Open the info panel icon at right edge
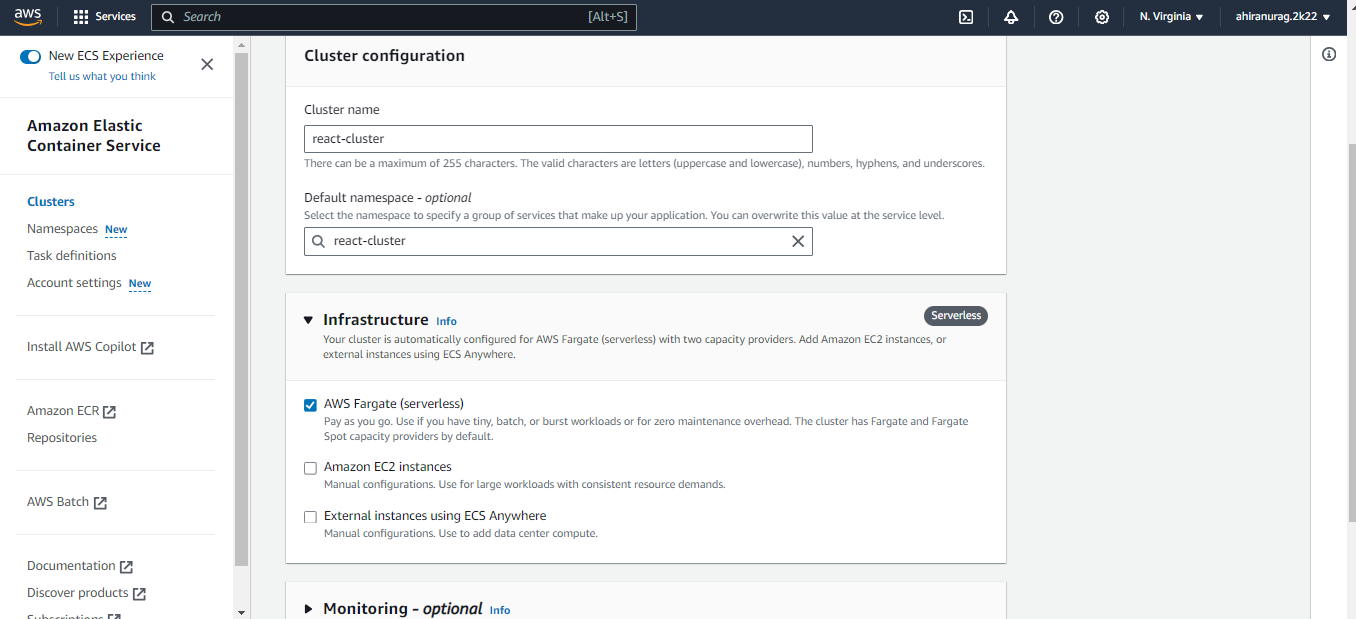This screenshot has height=619, width=1356. pos(1329,54)
